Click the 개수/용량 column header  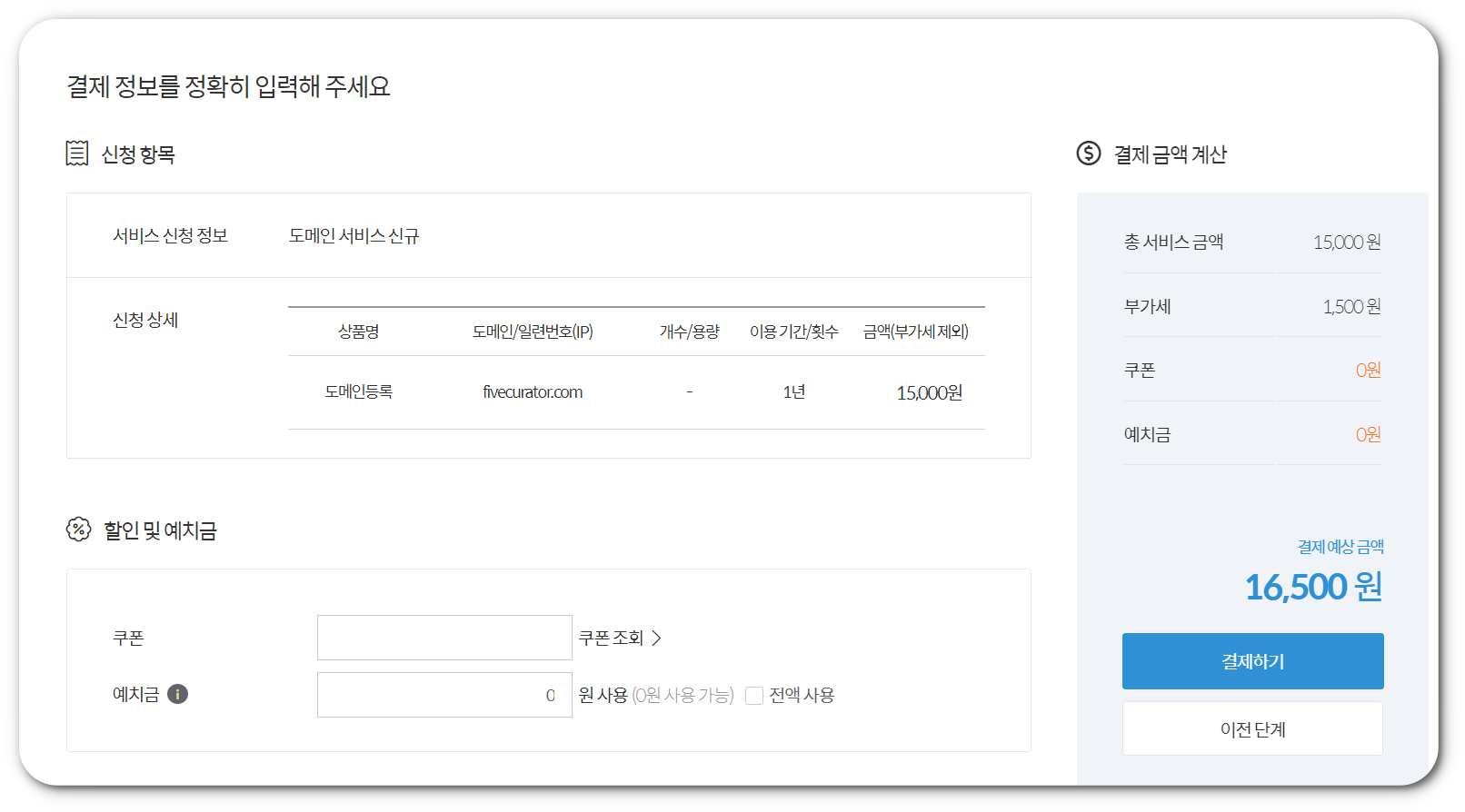(x=690, y=332)
